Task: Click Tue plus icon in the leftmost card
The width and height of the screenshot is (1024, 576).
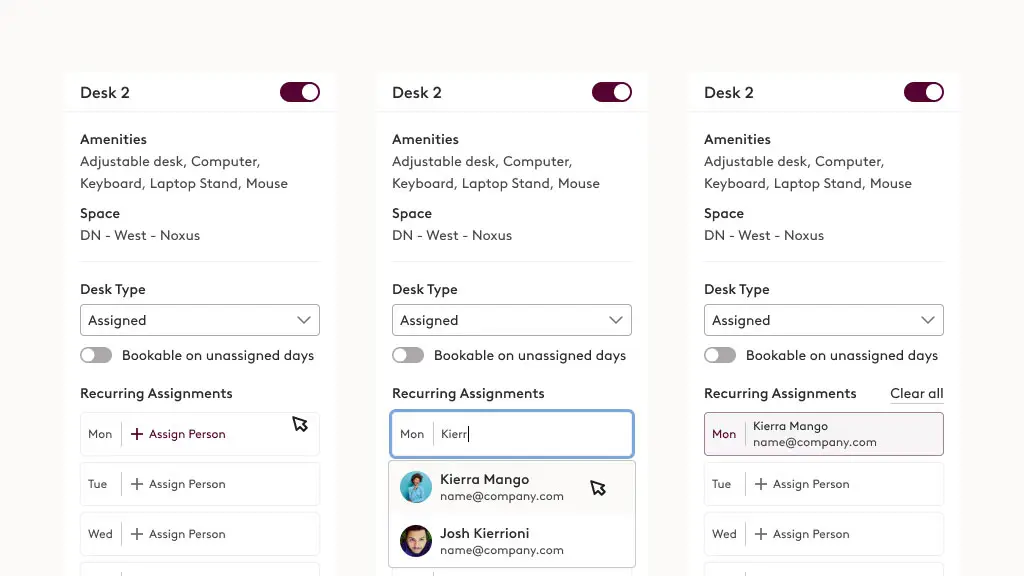Action: pyautogui.click(x=137, y=484)
